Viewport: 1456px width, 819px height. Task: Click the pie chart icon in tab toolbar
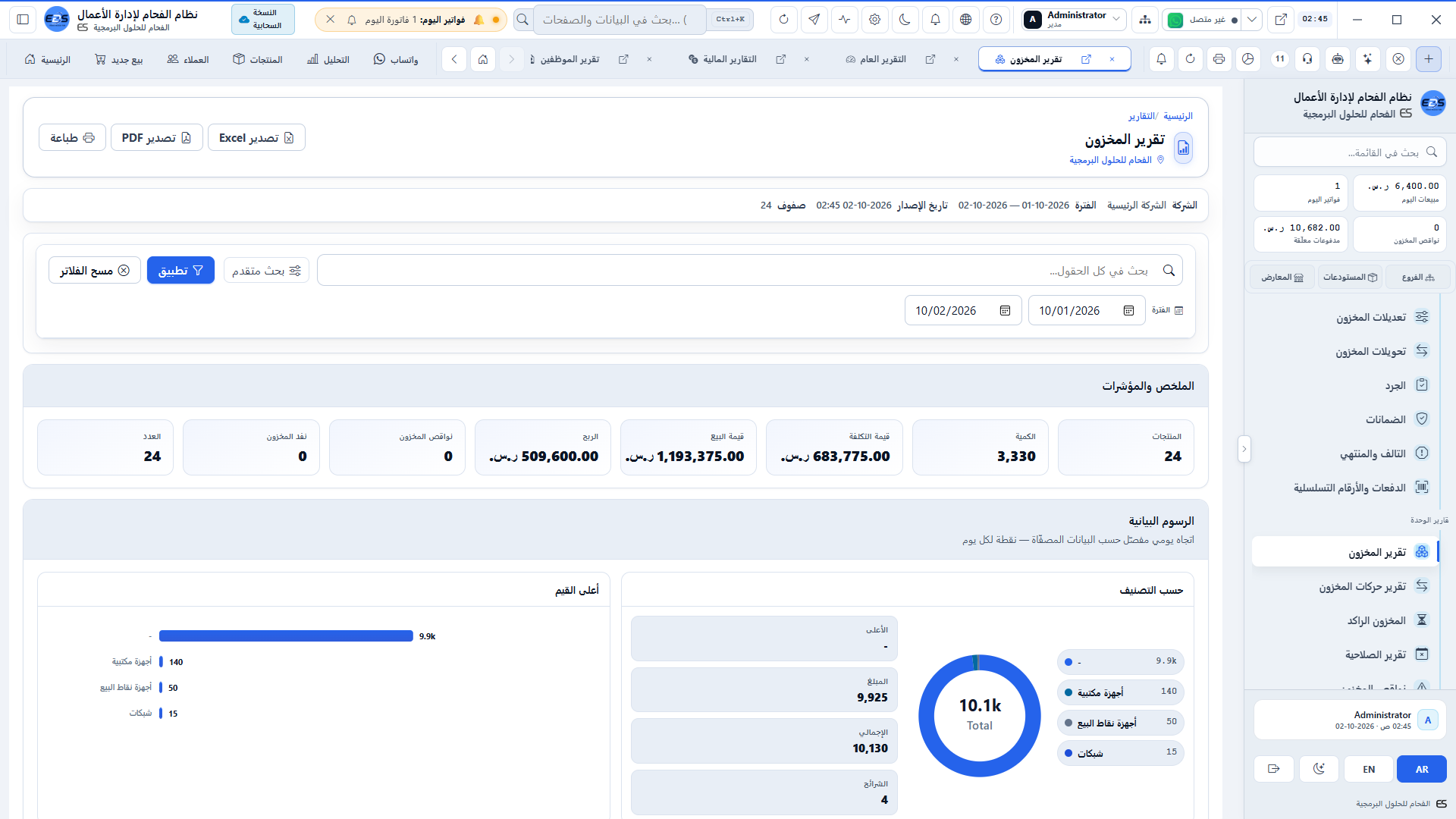coord(1248,59)
